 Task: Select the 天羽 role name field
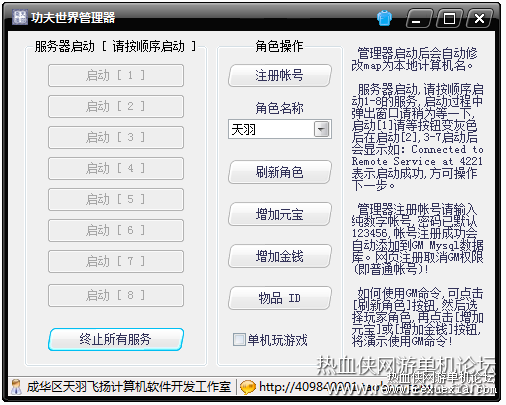coord(279,129)
